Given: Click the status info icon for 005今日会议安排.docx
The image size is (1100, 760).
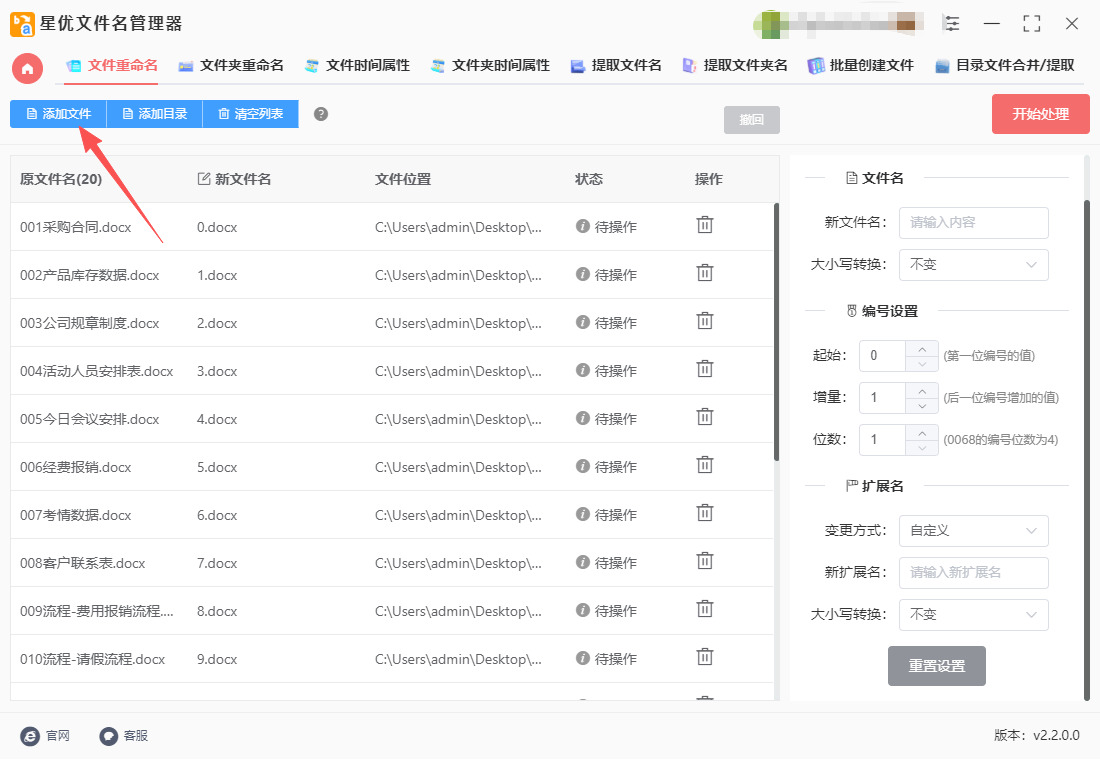Looking at the screenshot, I should (582, 418).
